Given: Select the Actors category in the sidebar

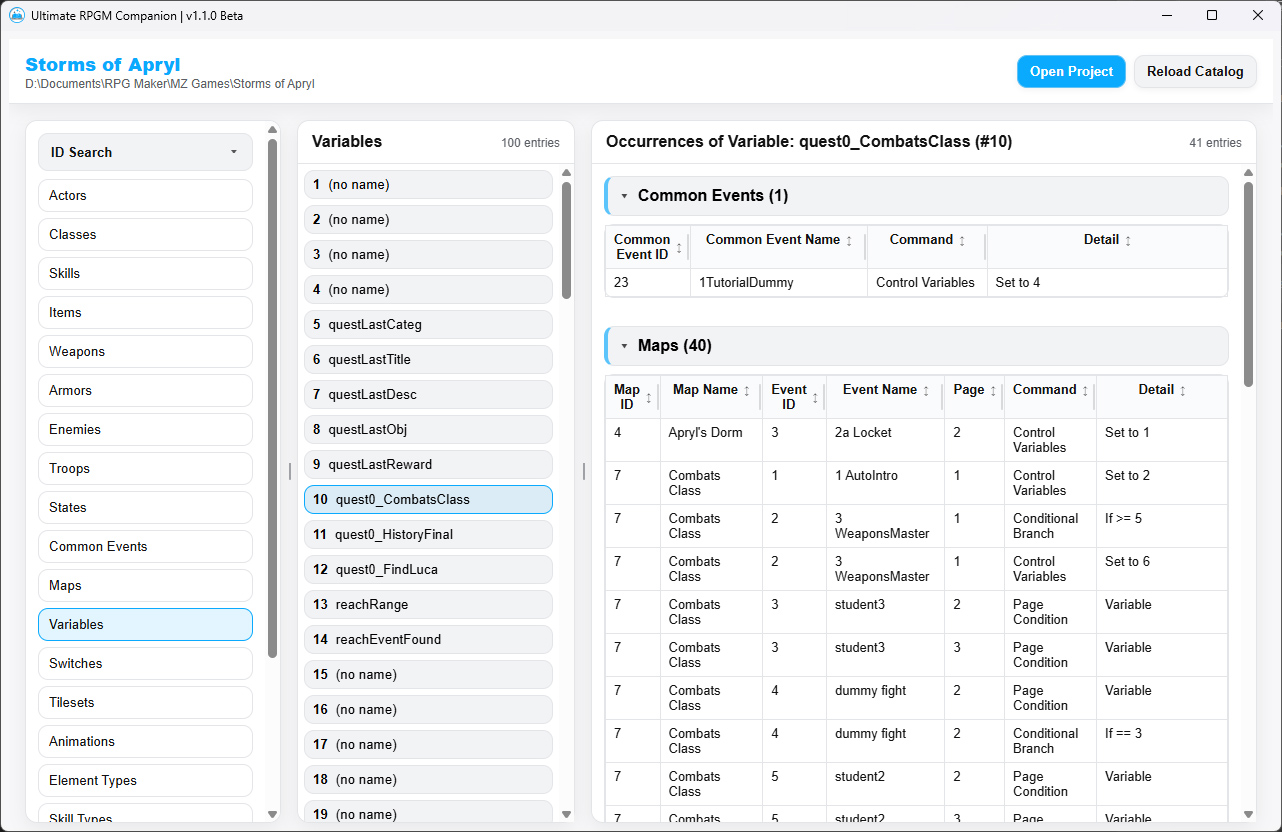Looking at the screenshot, I should [x=145, y=195].
